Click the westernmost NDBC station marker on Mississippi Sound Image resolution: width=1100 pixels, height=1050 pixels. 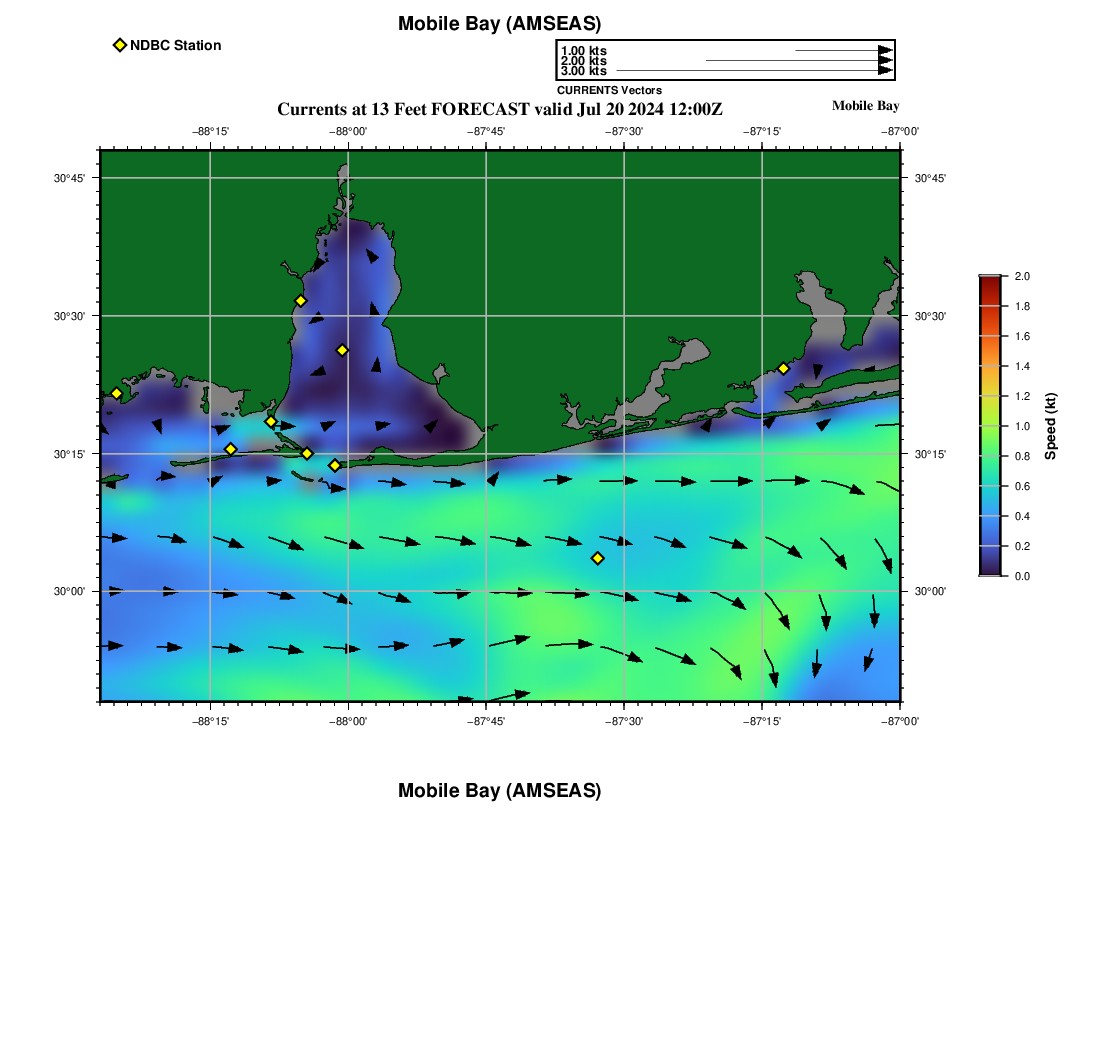[x=116, y=393]
